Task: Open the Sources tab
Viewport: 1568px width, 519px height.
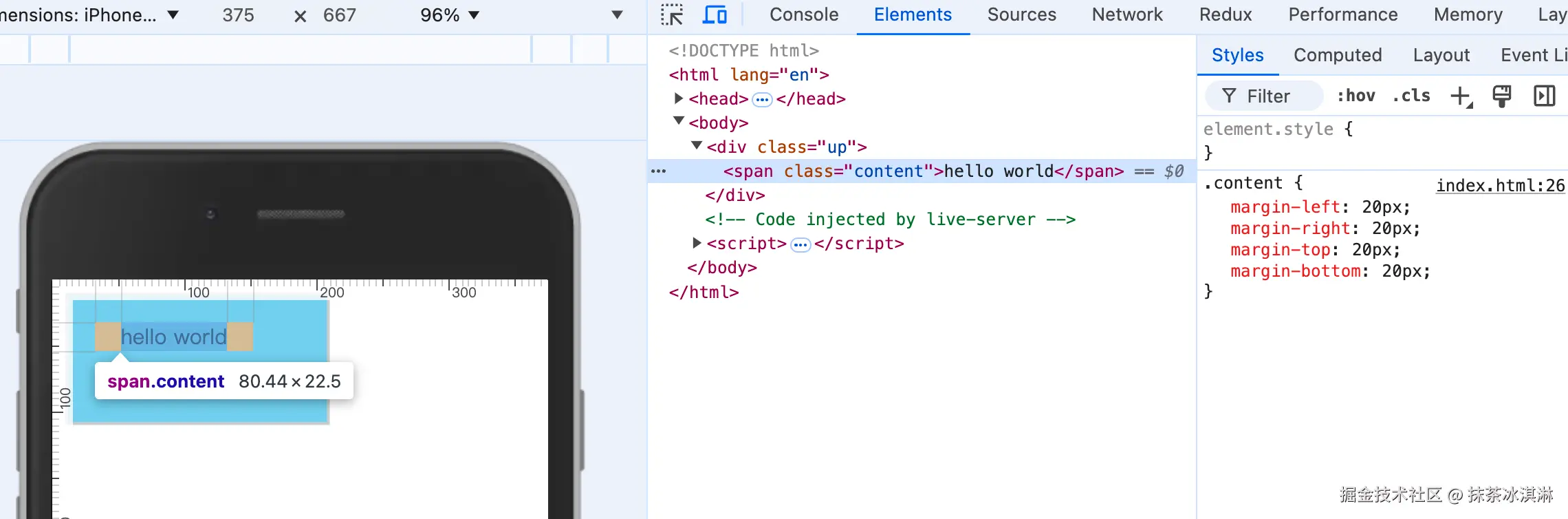Action: pos(1021,14)
